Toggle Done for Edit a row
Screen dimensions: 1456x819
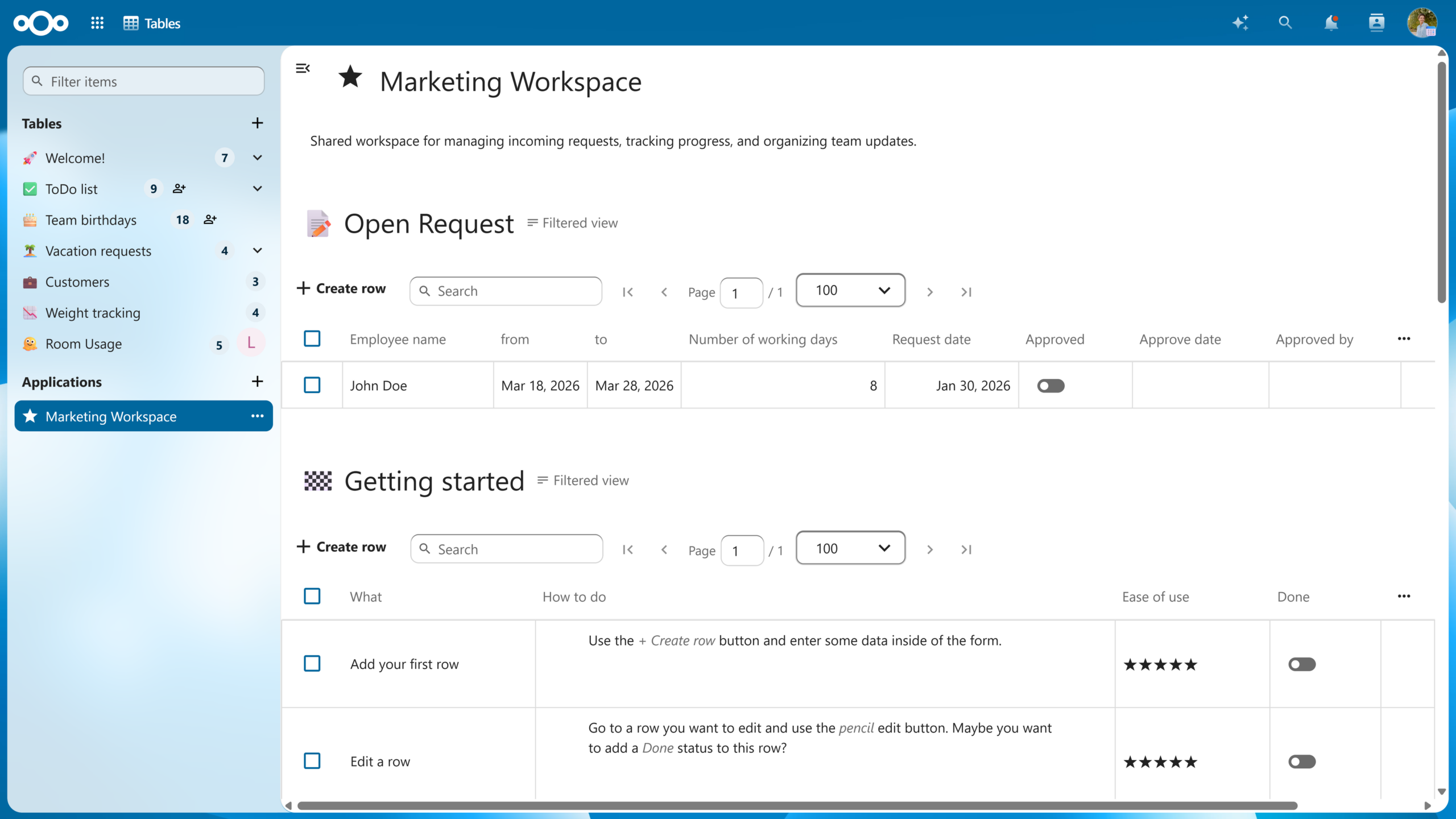1302,762
